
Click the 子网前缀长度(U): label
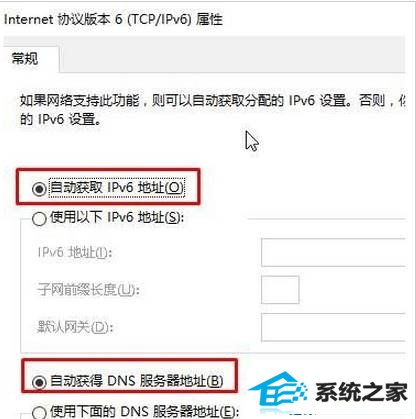(x=88, y=290)
